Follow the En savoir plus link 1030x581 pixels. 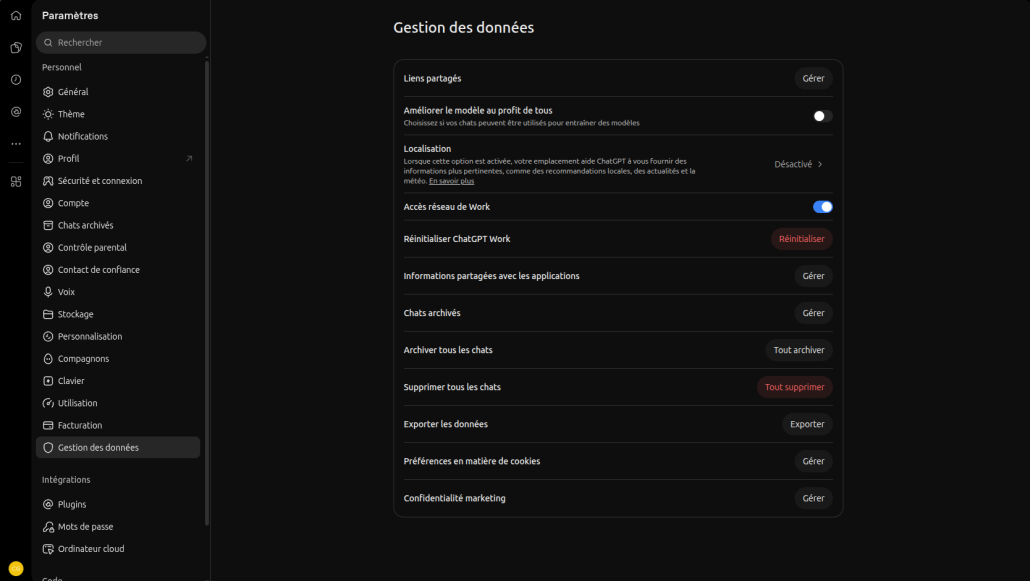tap(451, 181)
